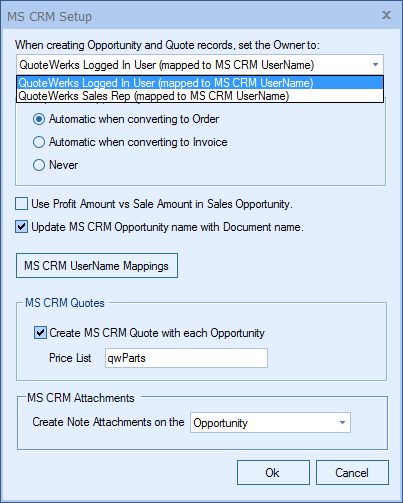Click the MS CRM Attachments group label

pos(81,398)
